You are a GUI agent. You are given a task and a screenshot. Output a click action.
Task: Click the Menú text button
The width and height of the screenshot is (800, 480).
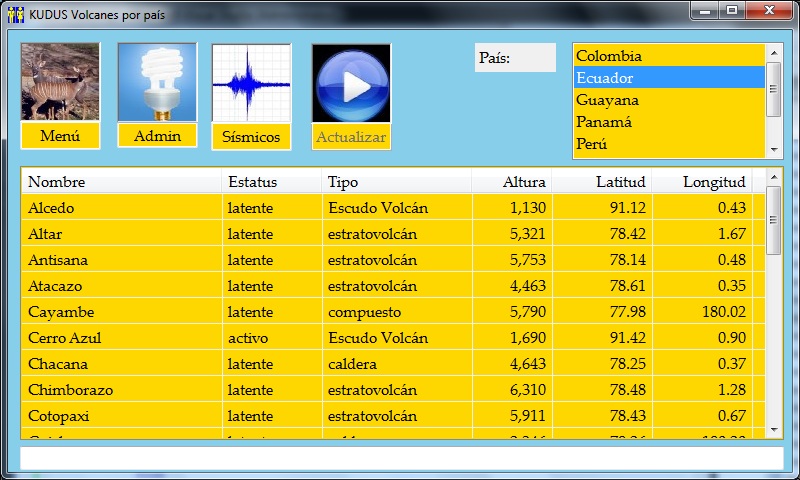click(60, 136)
